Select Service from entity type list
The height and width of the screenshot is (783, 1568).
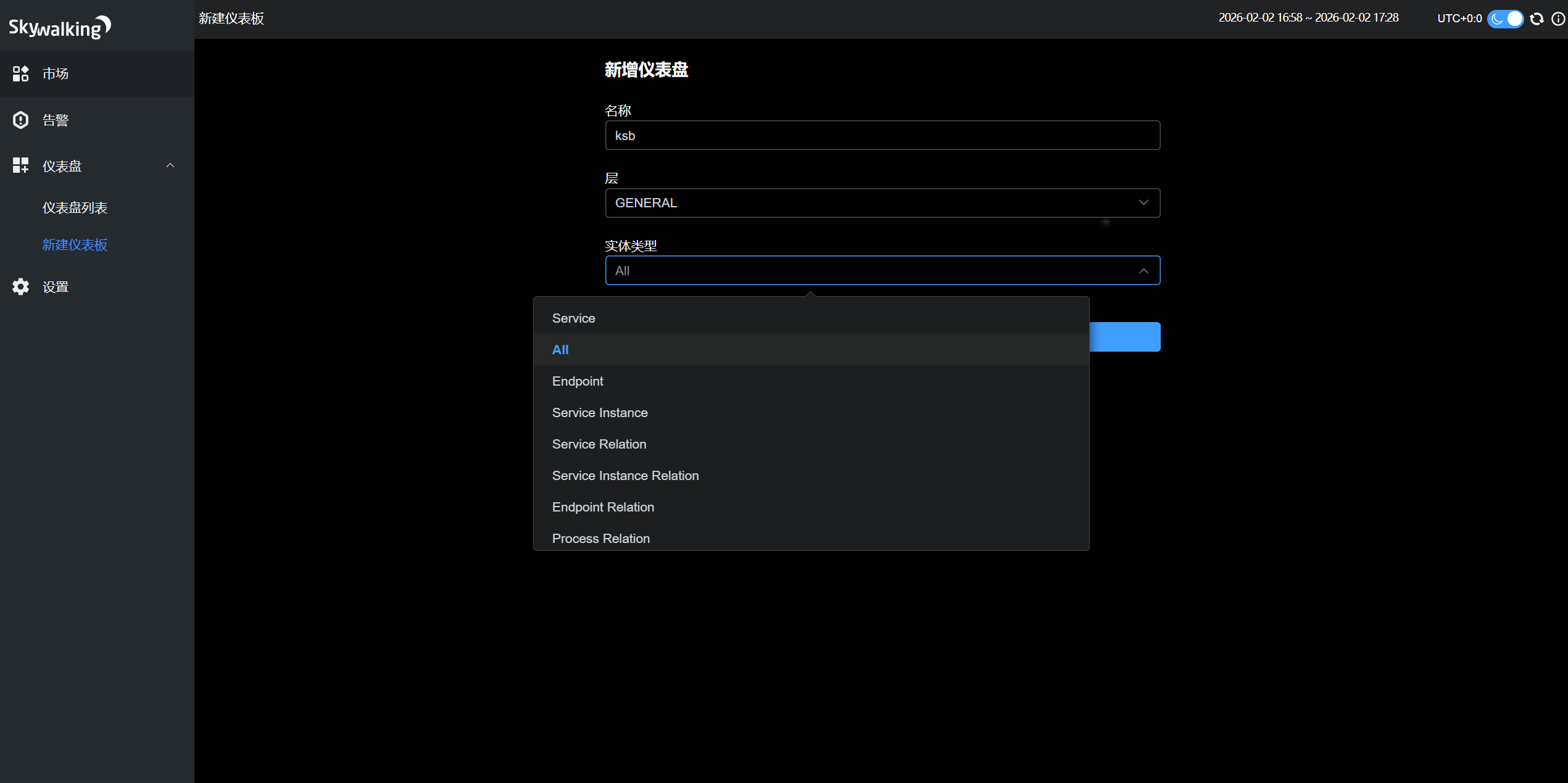coord(573,318)
